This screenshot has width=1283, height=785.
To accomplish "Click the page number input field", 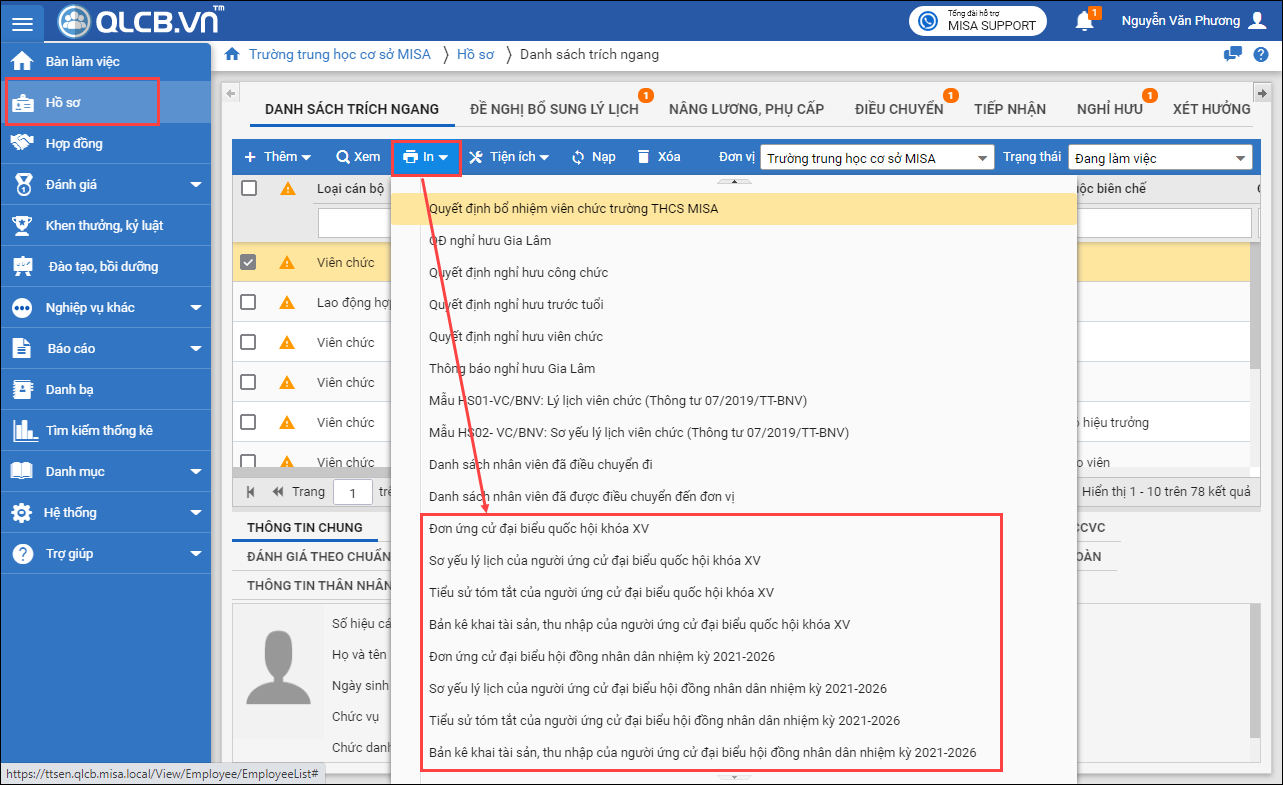I will (x=352, y=492).
